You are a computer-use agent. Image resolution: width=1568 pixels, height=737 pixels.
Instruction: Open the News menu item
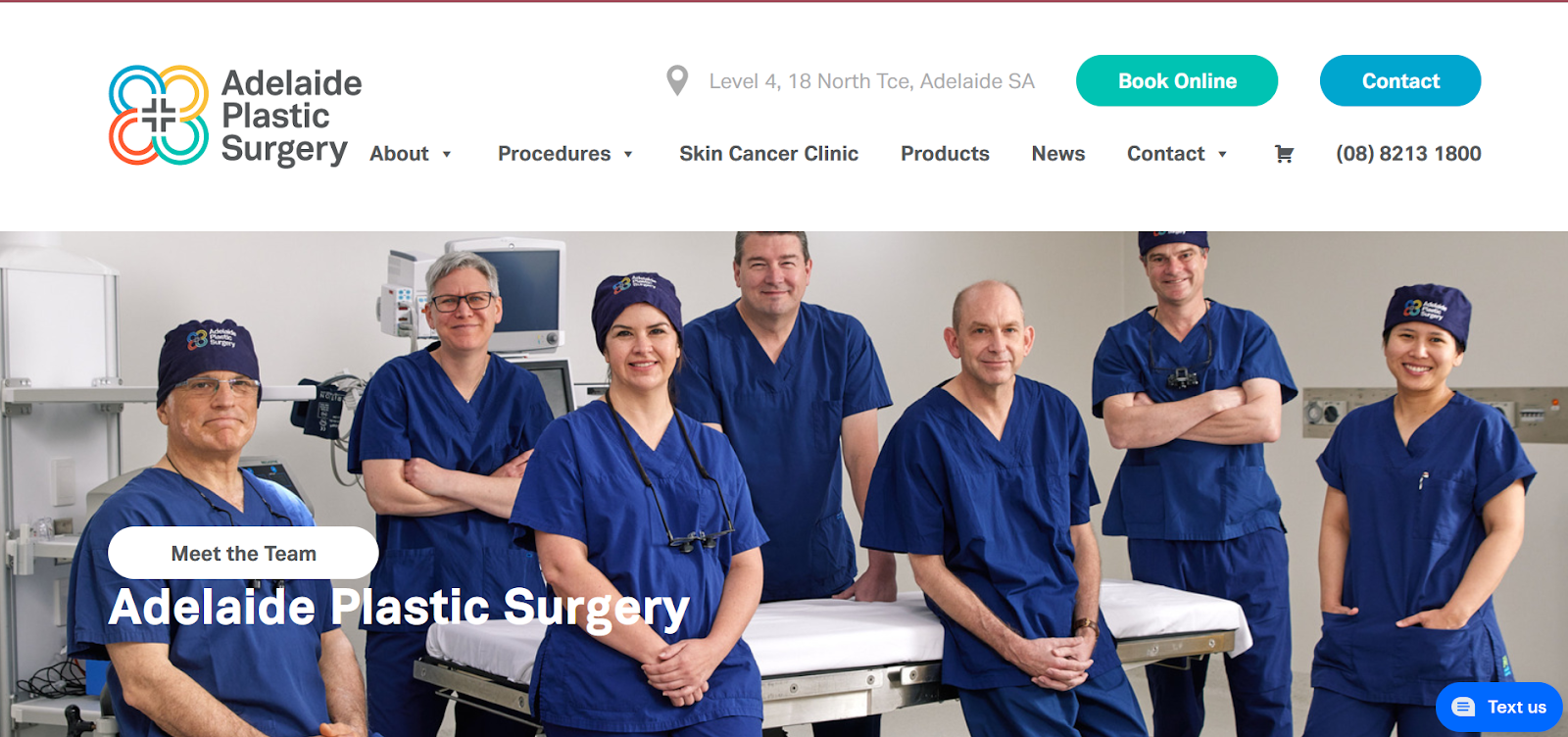1058,154
